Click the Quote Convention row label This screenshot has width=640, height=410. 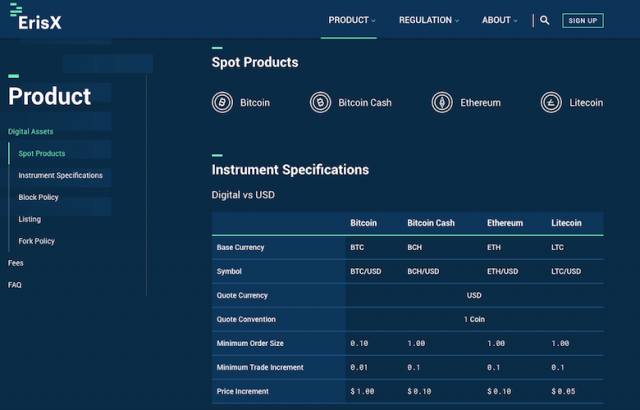pyautogui.click(x=246, y=319)
